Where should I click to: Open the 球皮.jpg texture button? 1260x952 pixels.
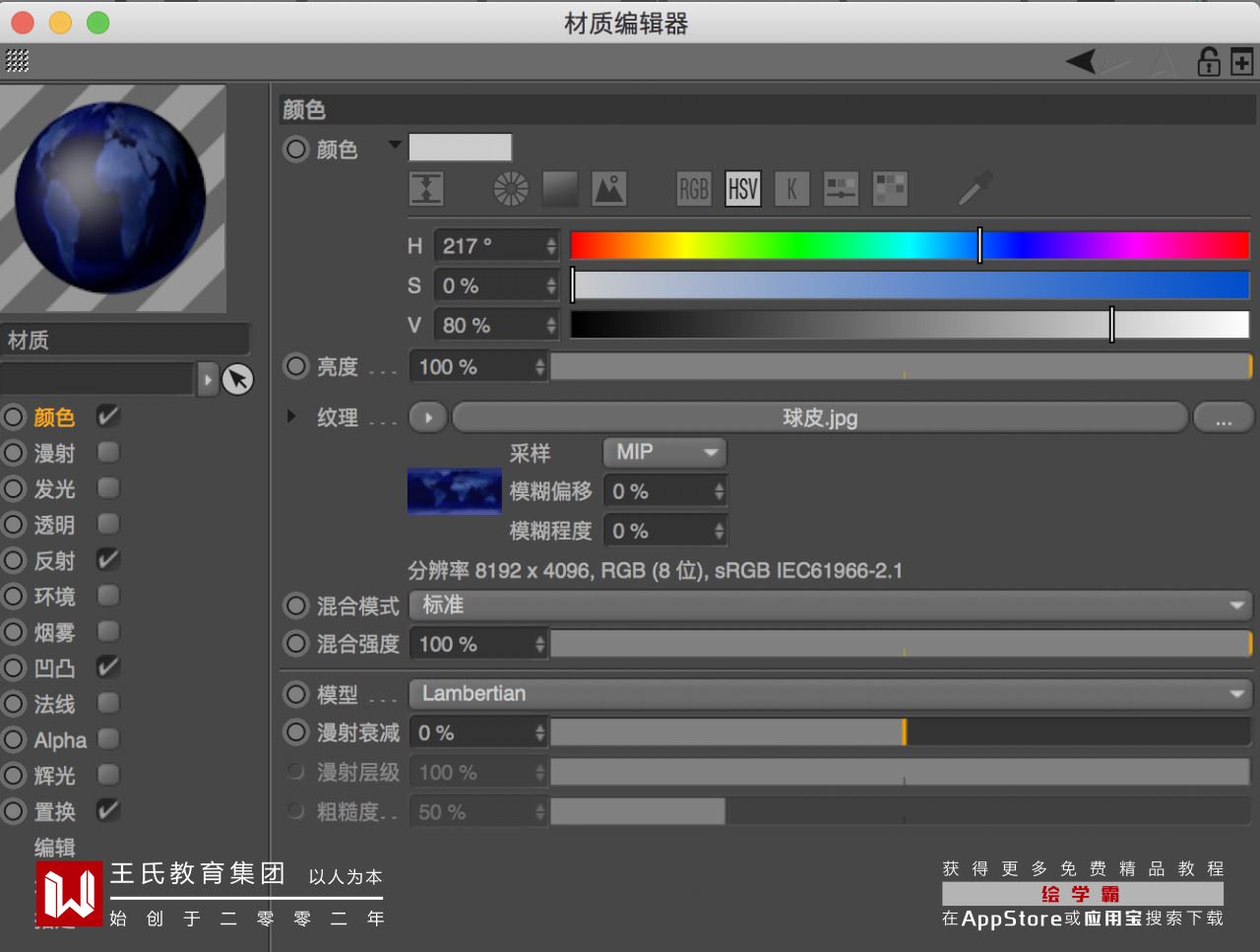[x=819, y=417]
